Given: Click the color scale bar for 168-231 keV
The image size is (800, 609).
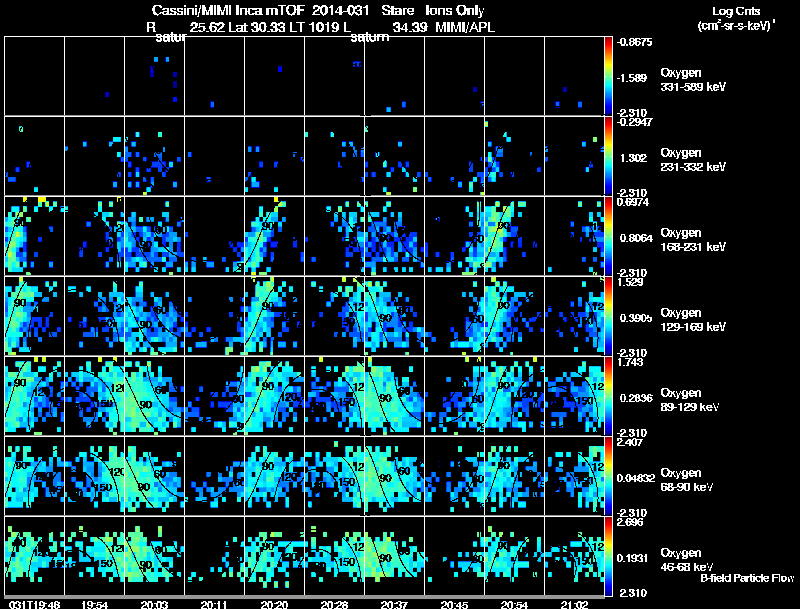Looking at the screenshot, I should pyautogui.click(x=608, y=236).
